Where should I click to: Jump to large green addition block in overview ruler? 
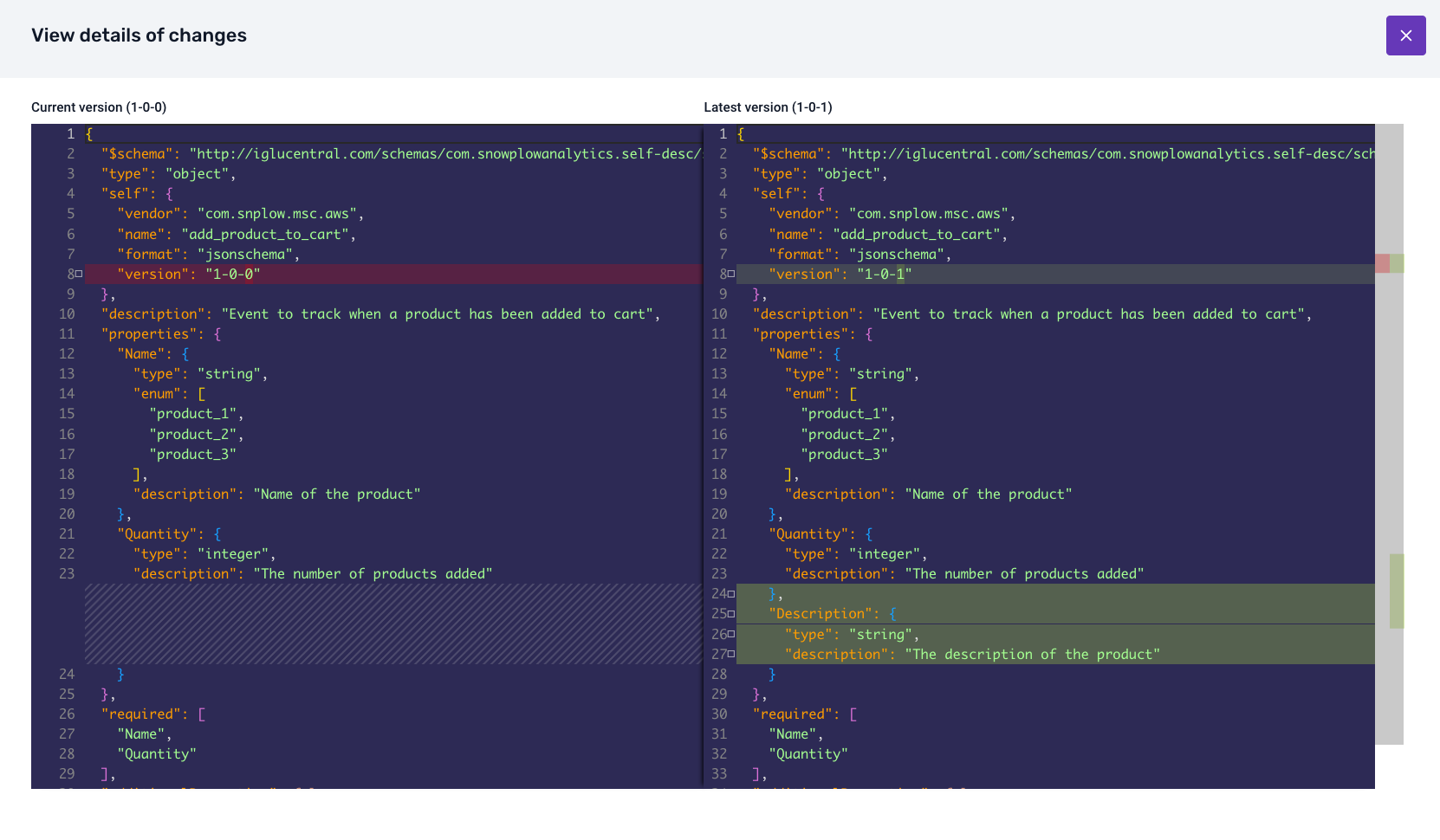coord(1397,591)
